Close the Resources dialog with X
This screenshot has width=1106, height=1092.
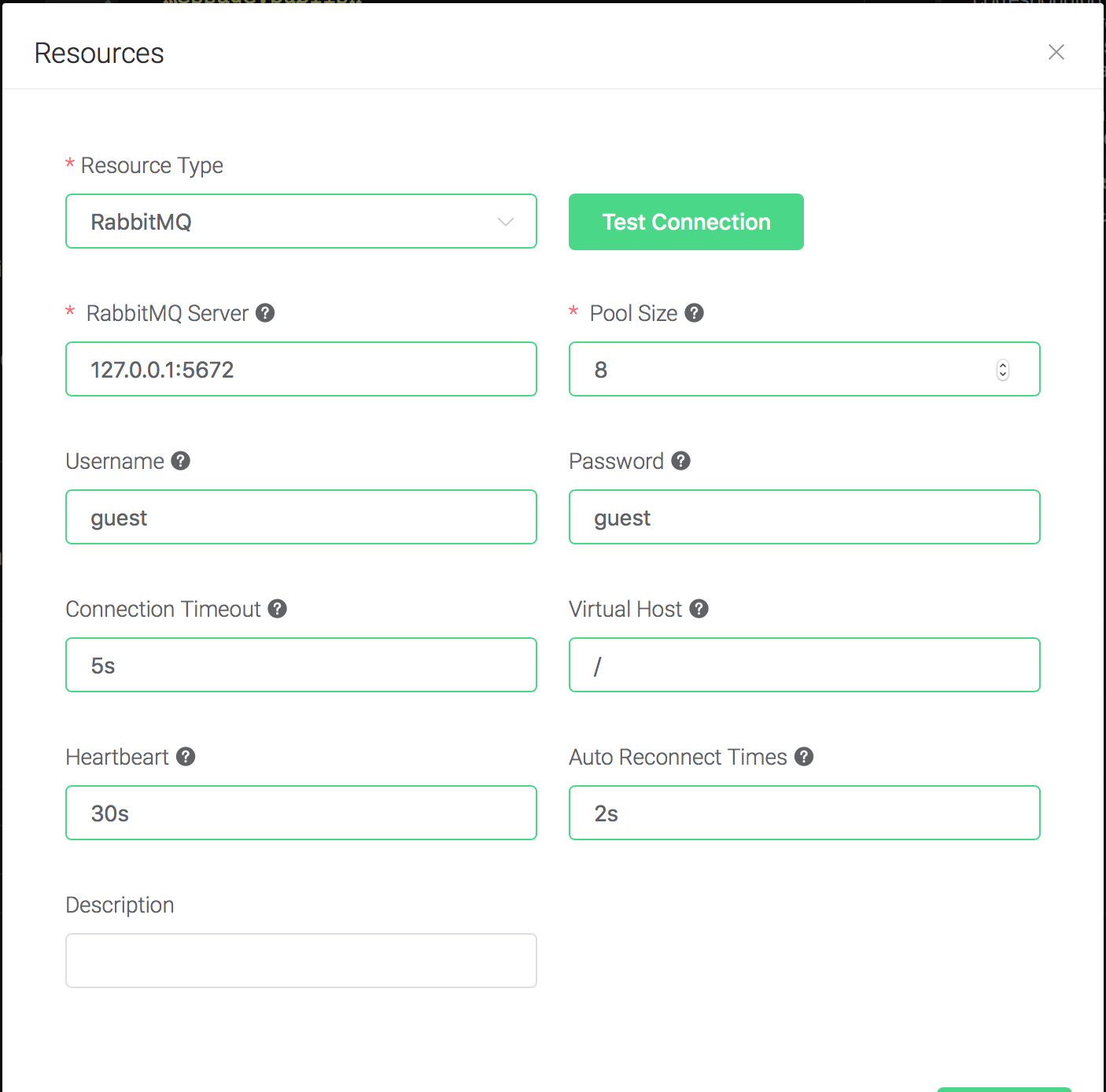point(1056,52)
